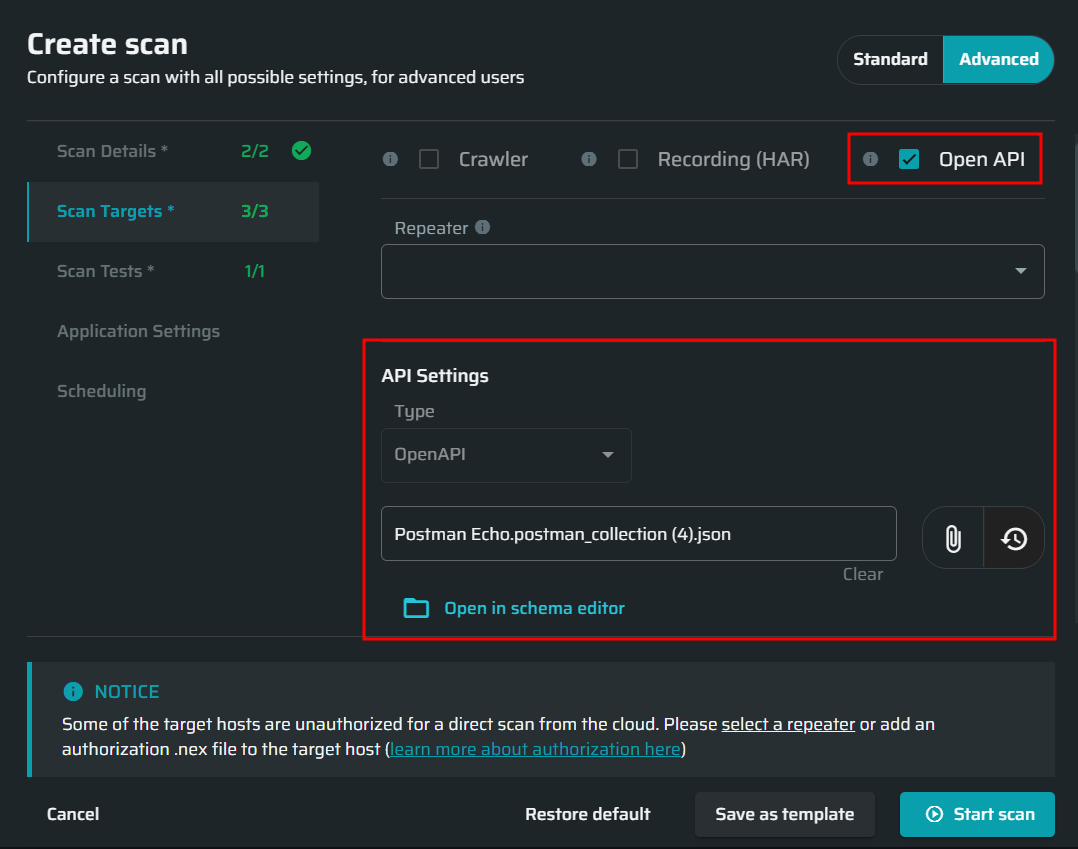Click Save as template

tap(784, 814)
